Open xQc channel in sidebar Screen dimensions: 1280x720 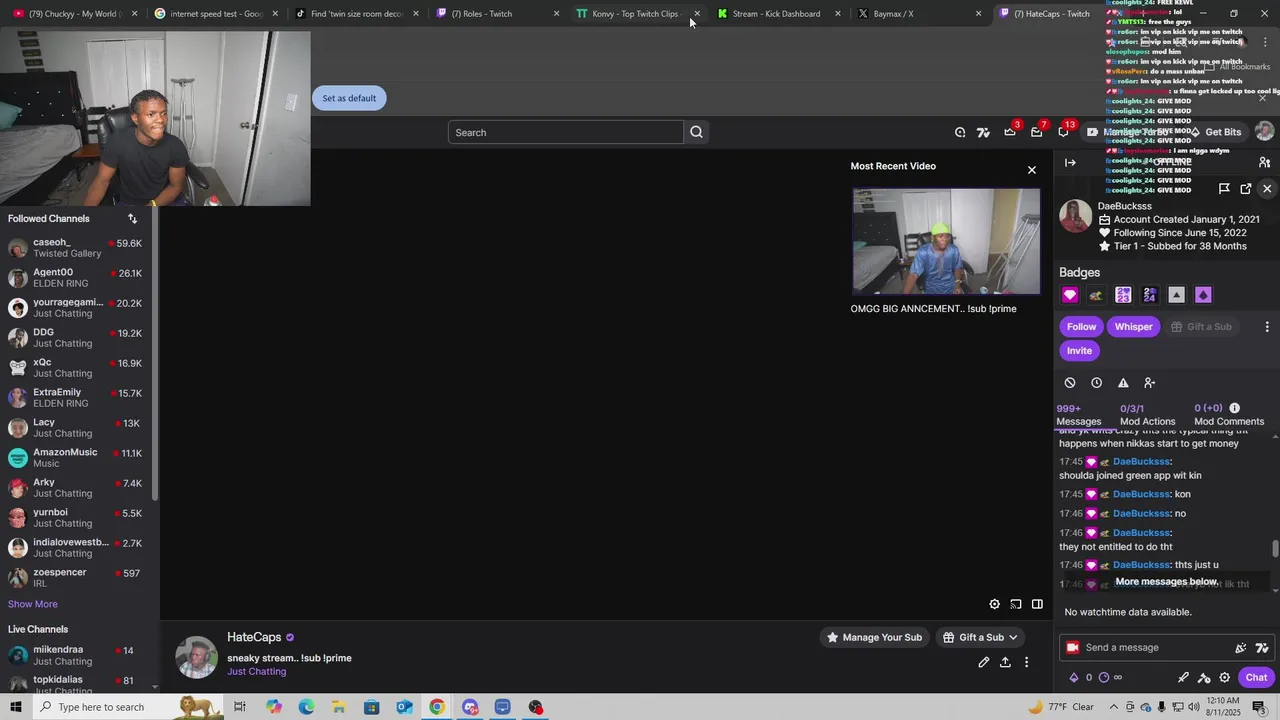[76, 368]
